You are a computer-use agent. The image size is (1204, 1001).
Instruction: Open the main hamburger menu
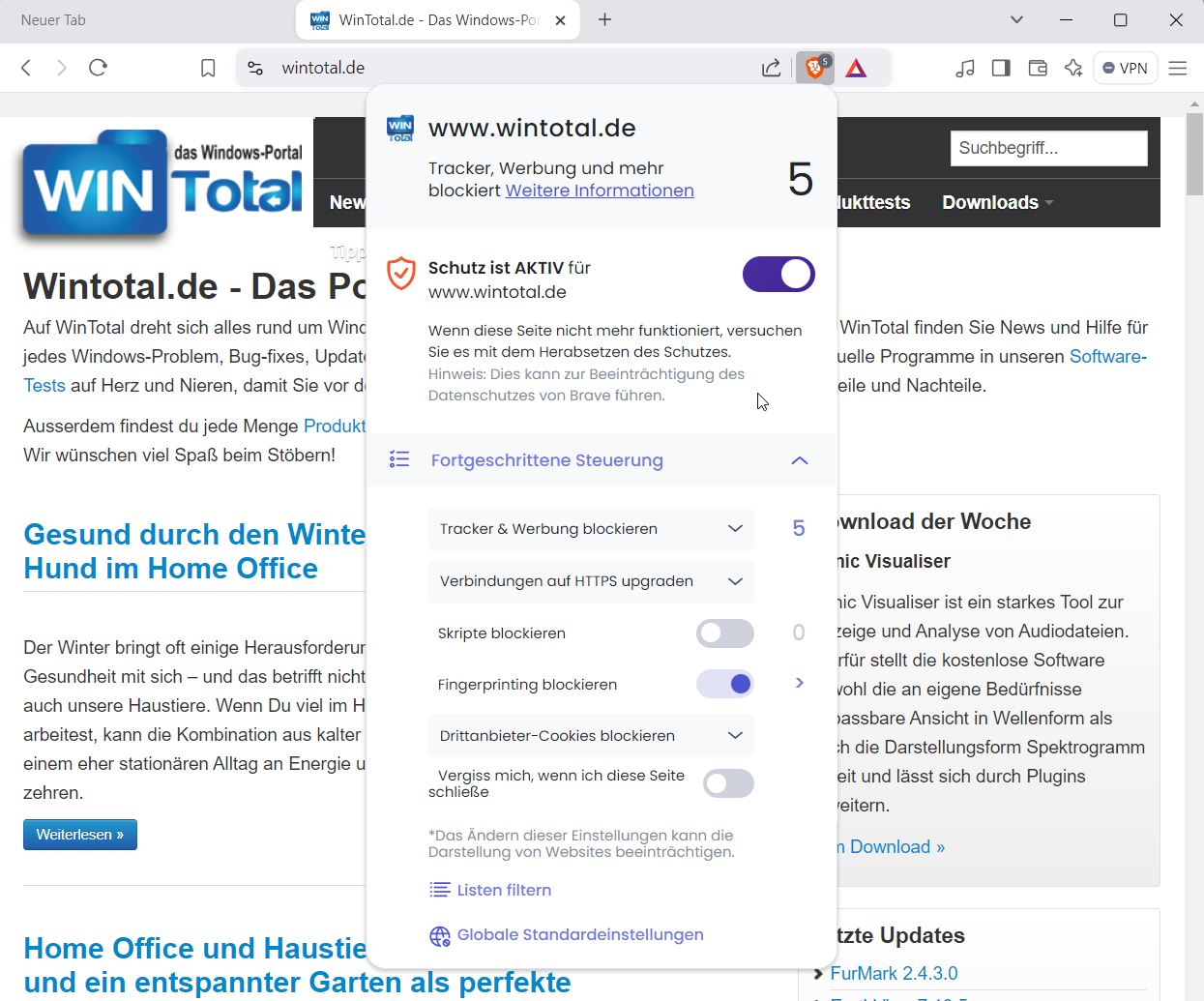pyautogui.click(x=1177, y=68)
